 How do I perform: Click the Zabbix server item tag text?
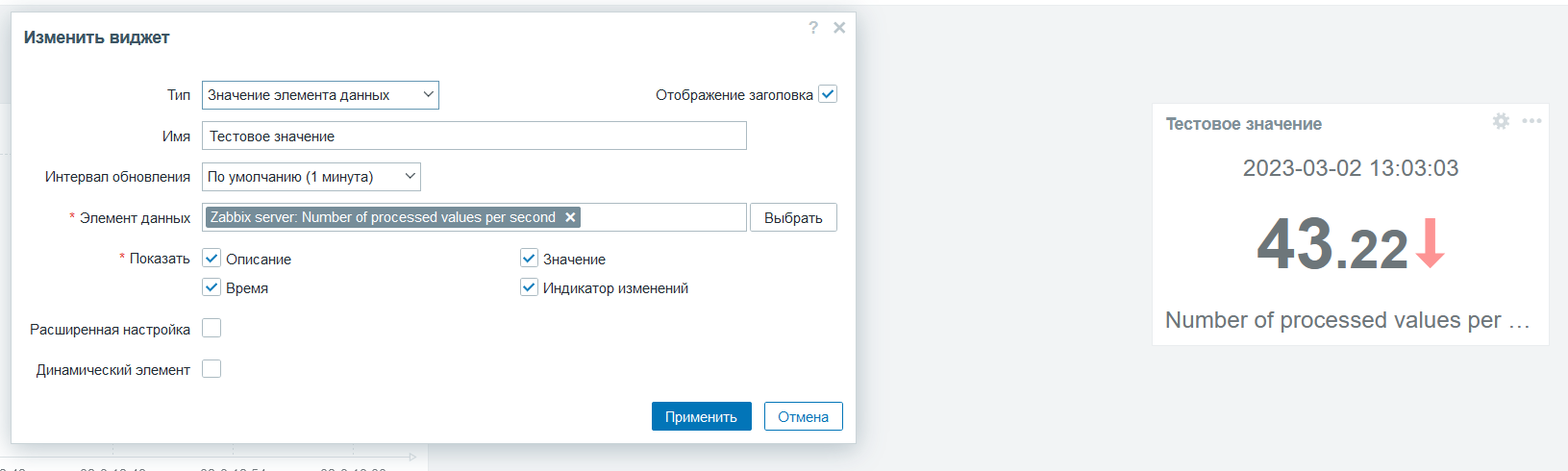click(x=383, y=217)
